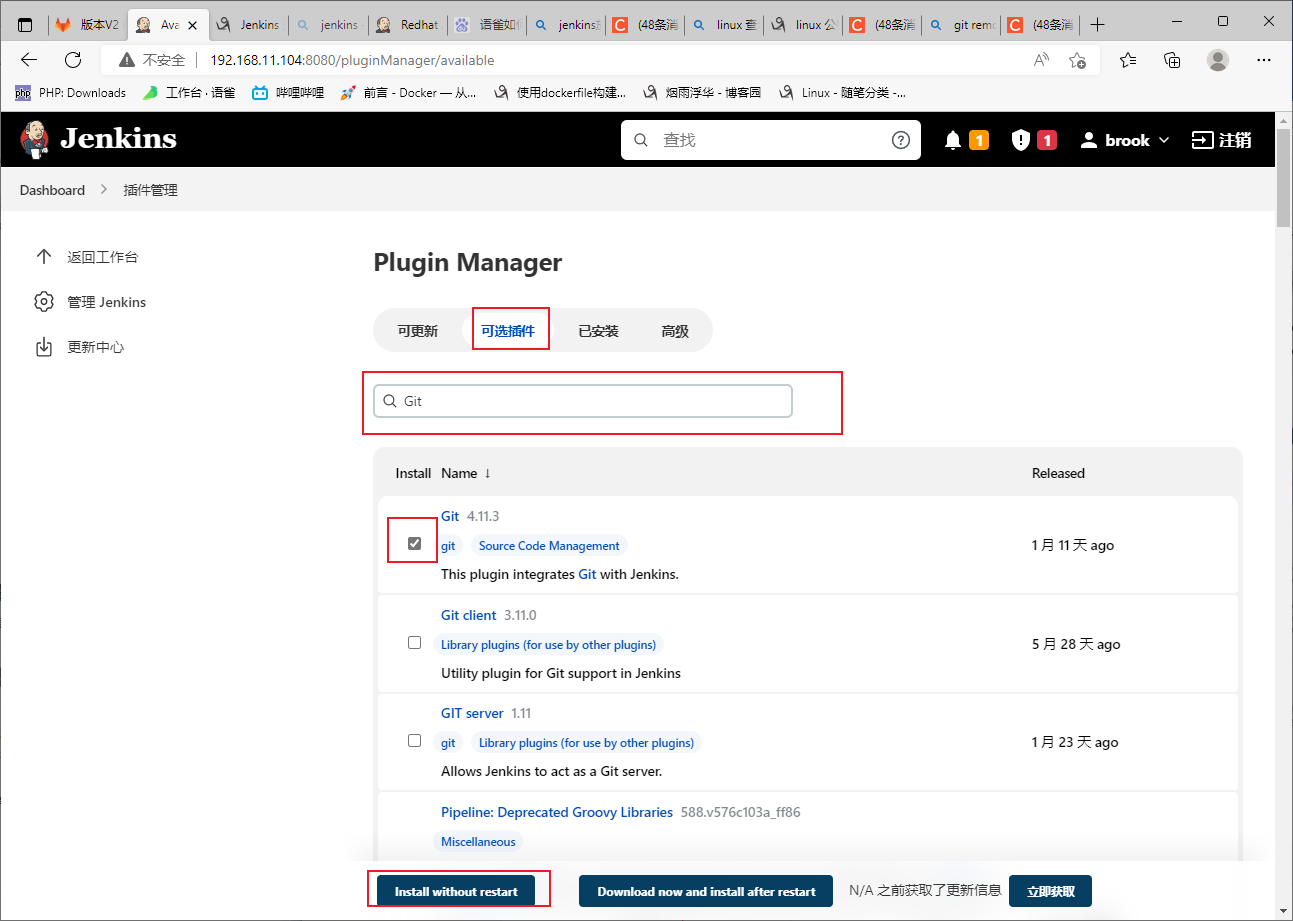1293x921 pixels.
Task: Click the 返回工作台 up arrow icon
Action: (44, 256)
